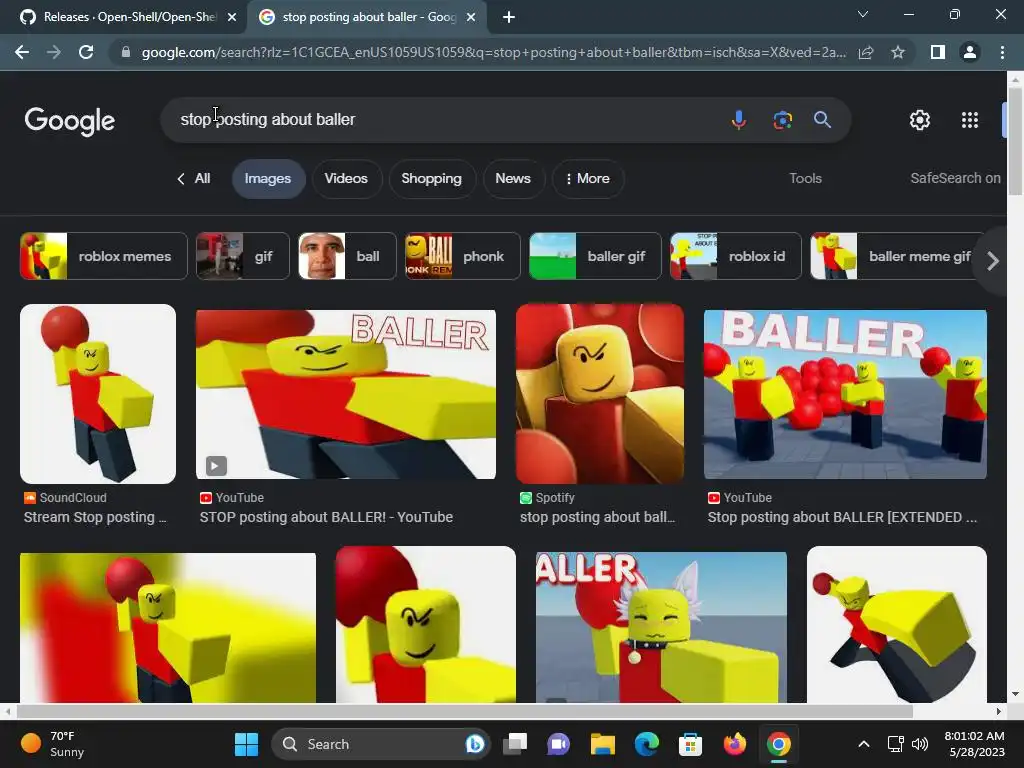Click the voice search microphone icon
Screen dimensions: 1024x768
739,120
